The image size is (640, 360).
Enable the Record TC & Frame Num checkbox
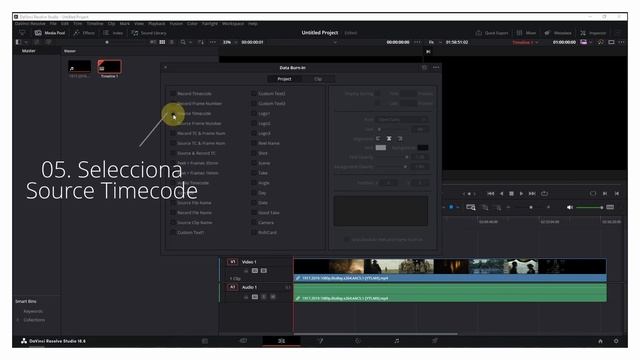coord(173,133)
